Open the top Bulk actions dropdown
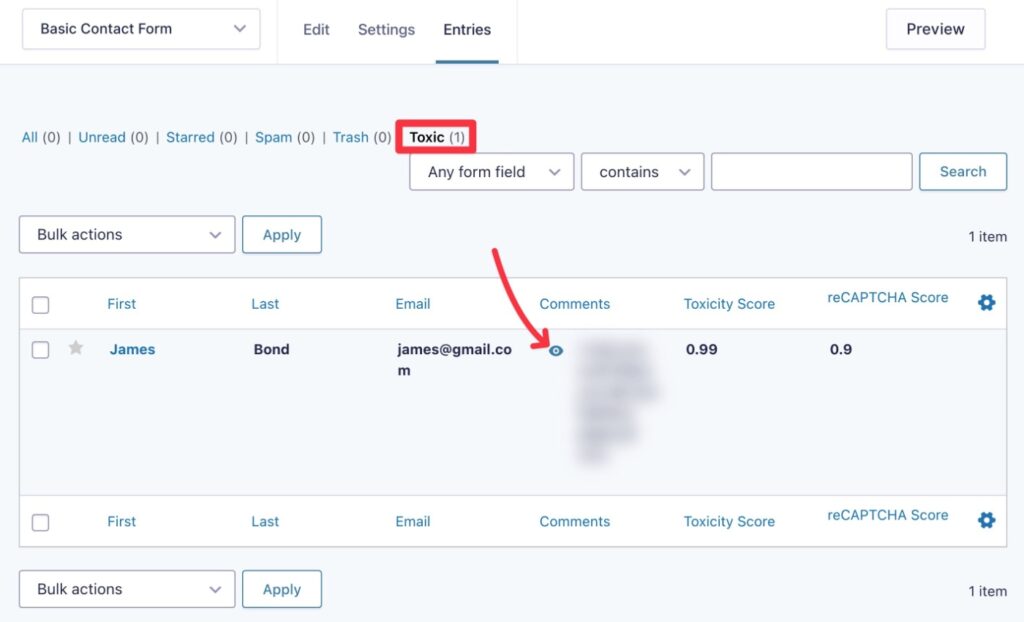The width and height of the screenshot is (1024, 622). point(126,234)
